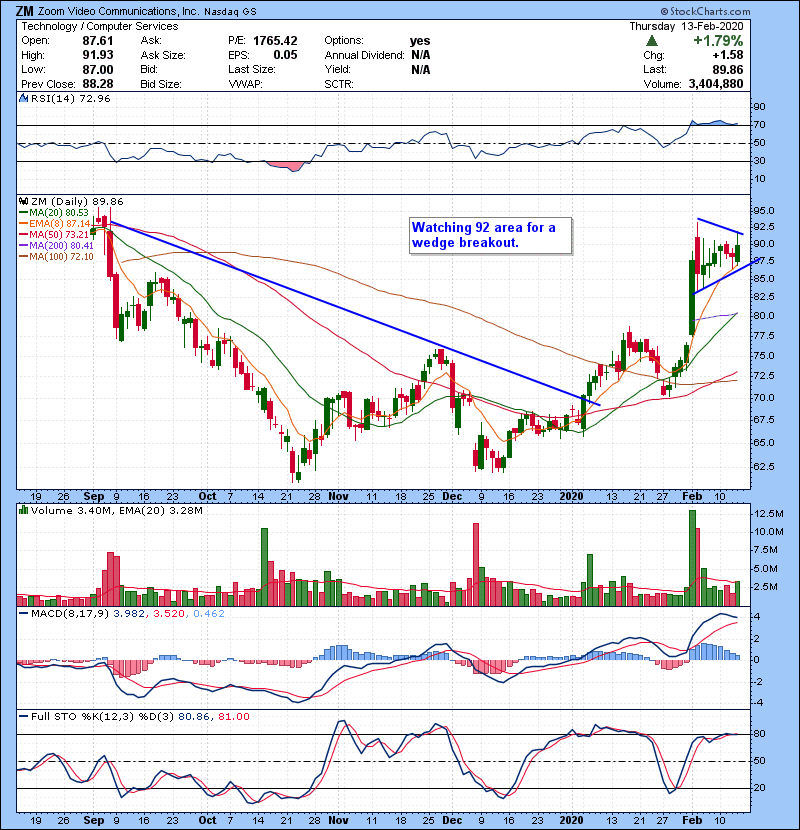Click the Volume value 3,404,880
Image resolution: width=800 pixels, height=830 pixels.
(716, 84)
